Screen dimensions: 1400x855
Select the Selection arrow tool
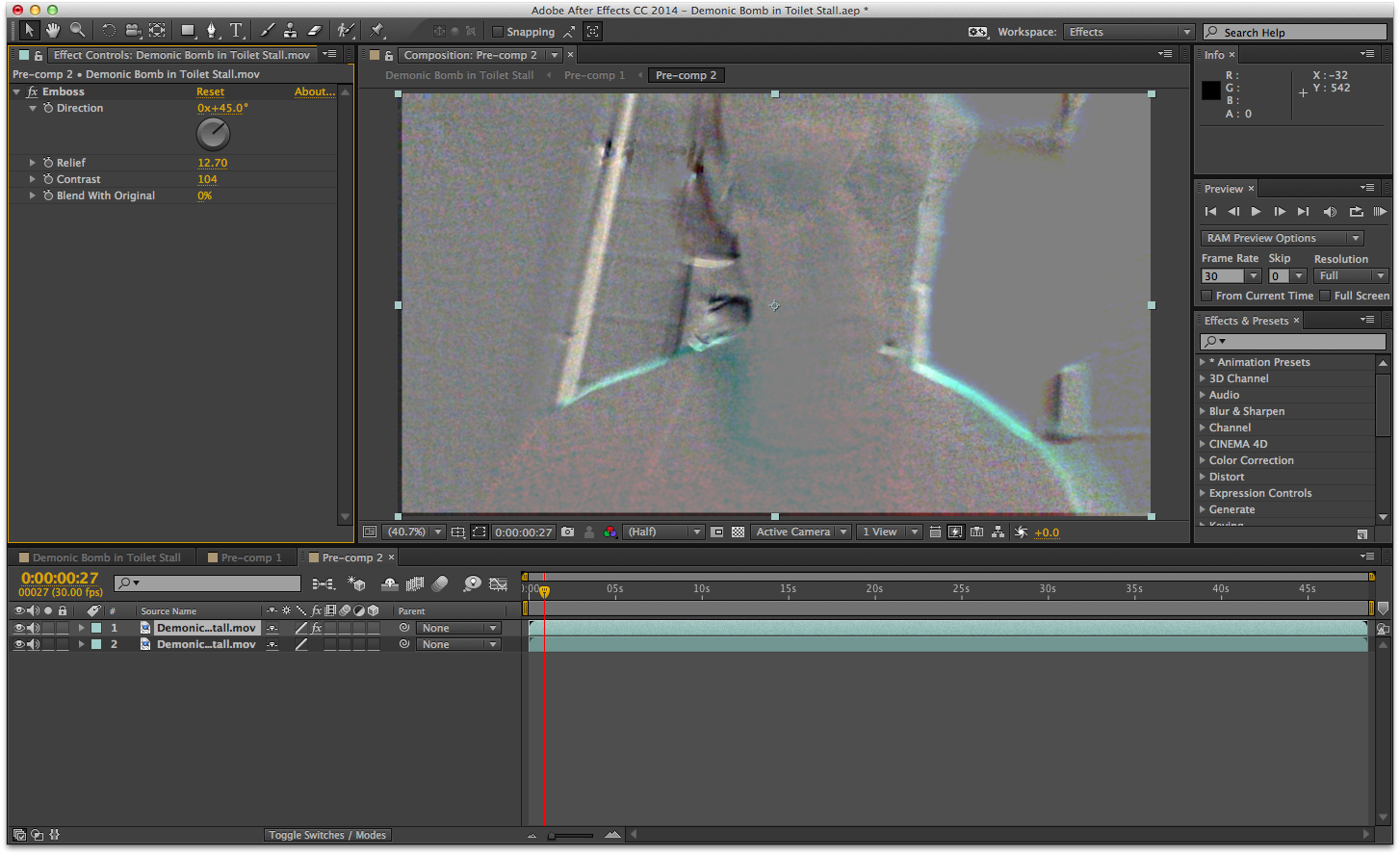[x=30, y=31]
